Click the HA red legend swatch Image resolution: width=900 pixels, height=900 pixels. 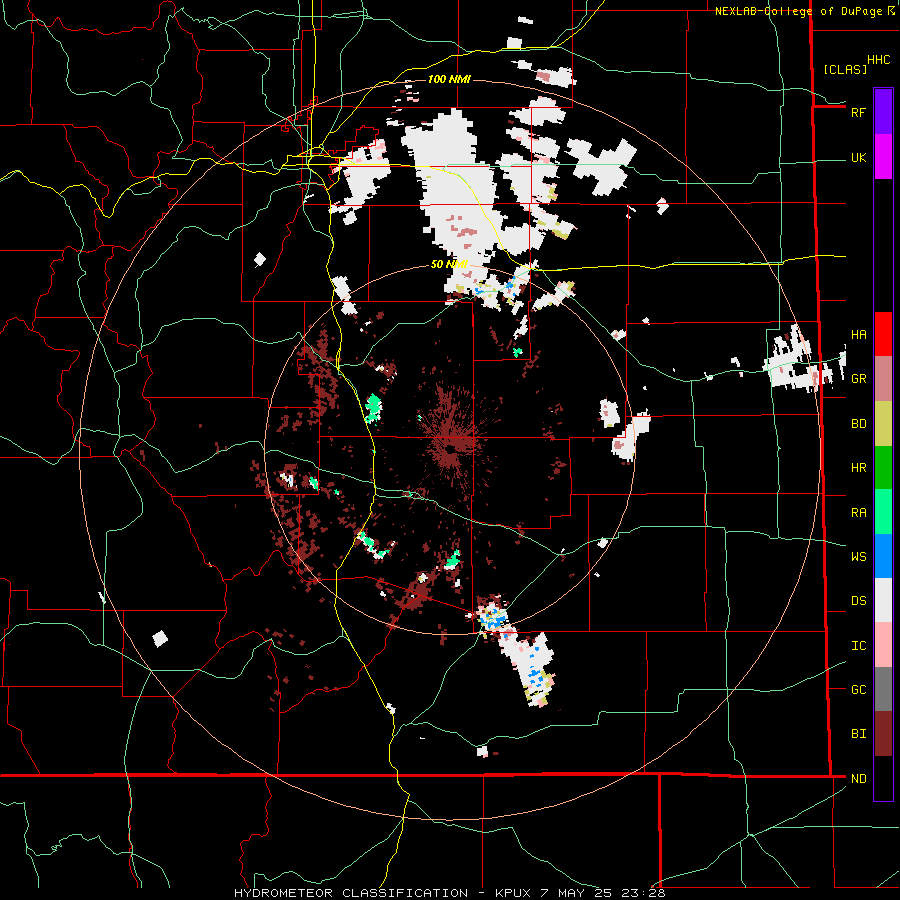click(883, 334)
